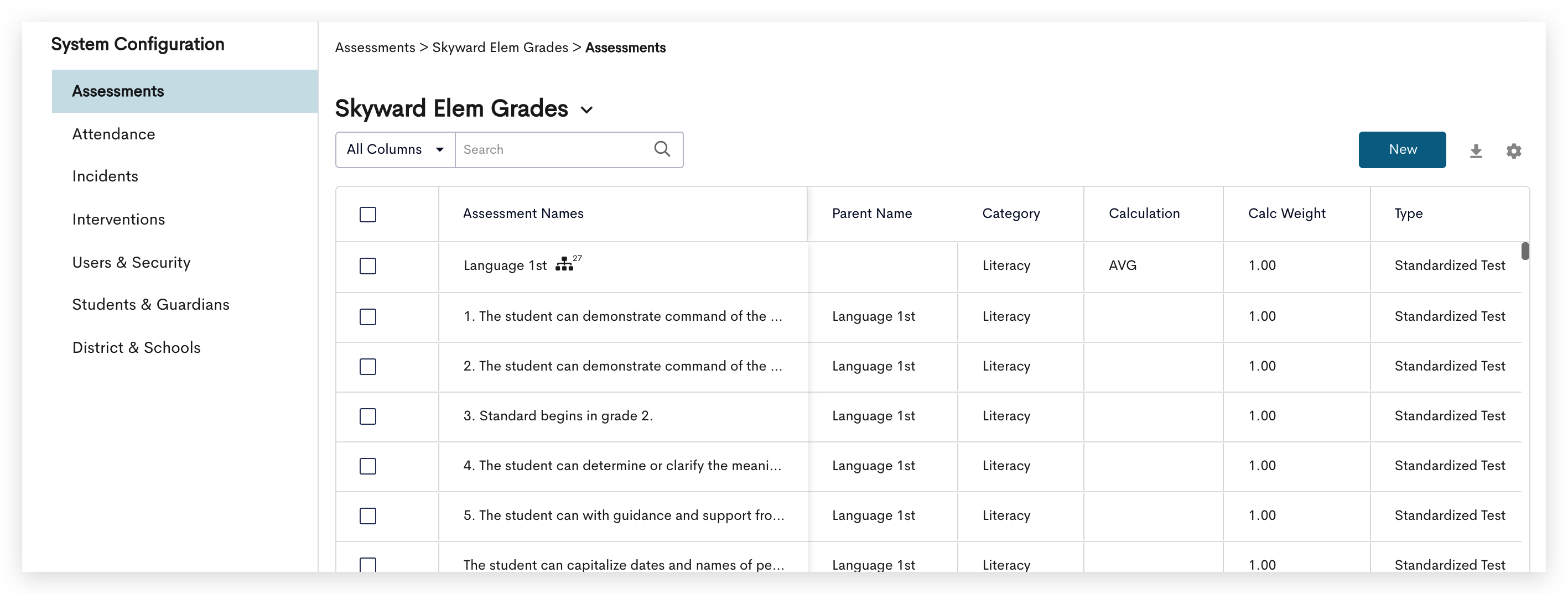
Task: Open the All Columns dropdown
Action: [x=395, y=150]
